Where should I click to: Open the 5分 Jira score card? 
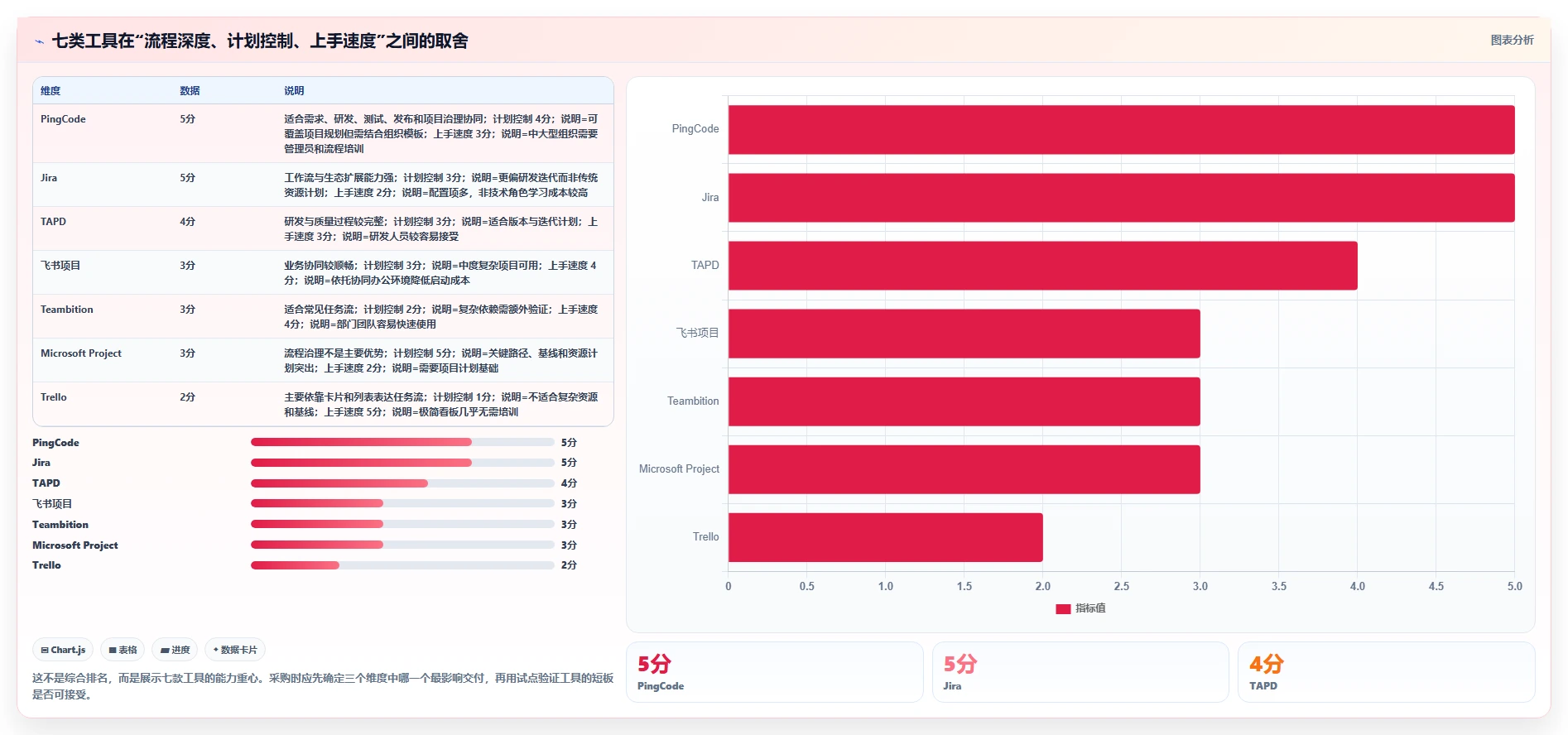(x=1080, y=672)
